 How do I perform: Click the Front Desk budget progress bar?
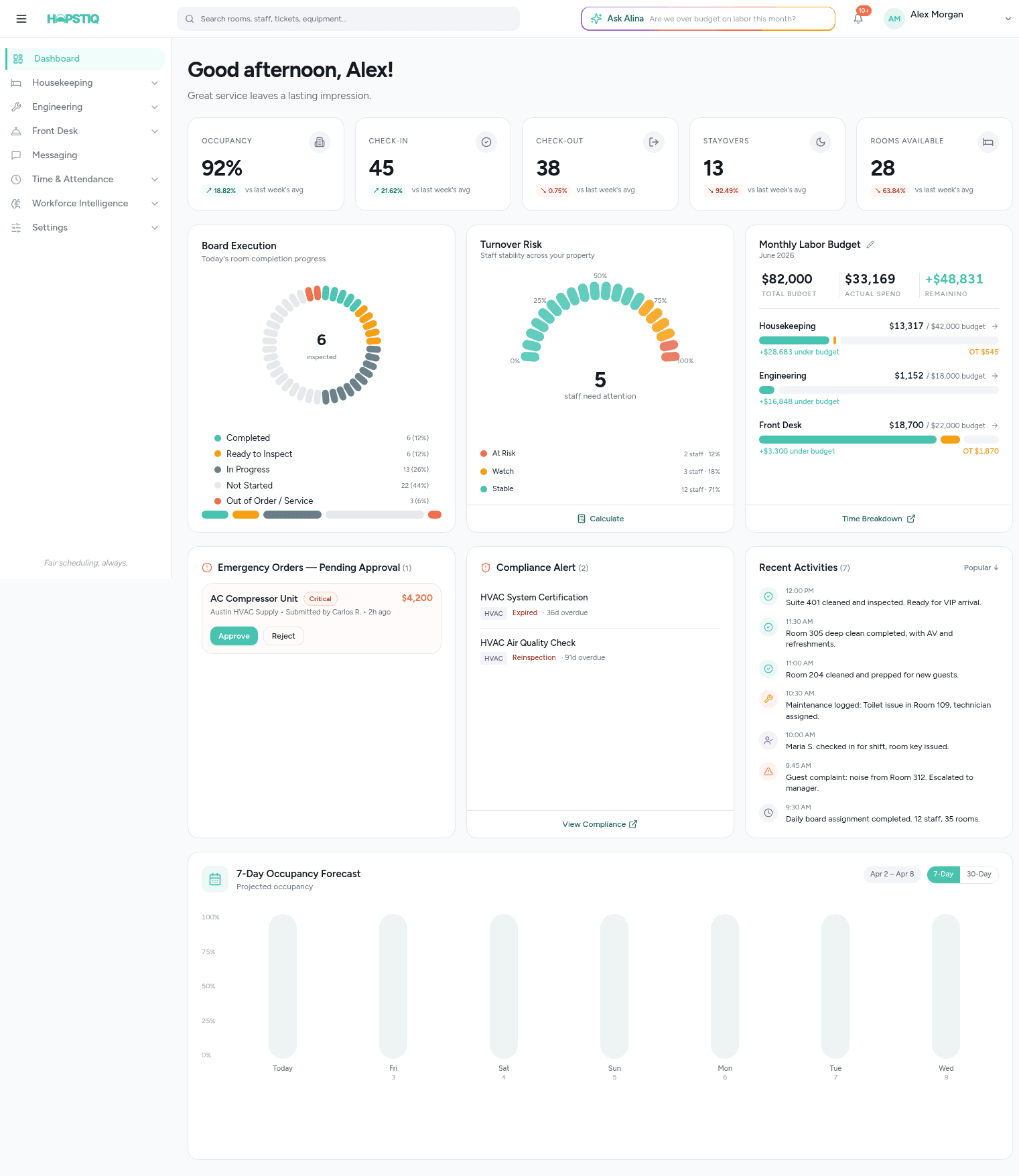[x=879, y=440]
